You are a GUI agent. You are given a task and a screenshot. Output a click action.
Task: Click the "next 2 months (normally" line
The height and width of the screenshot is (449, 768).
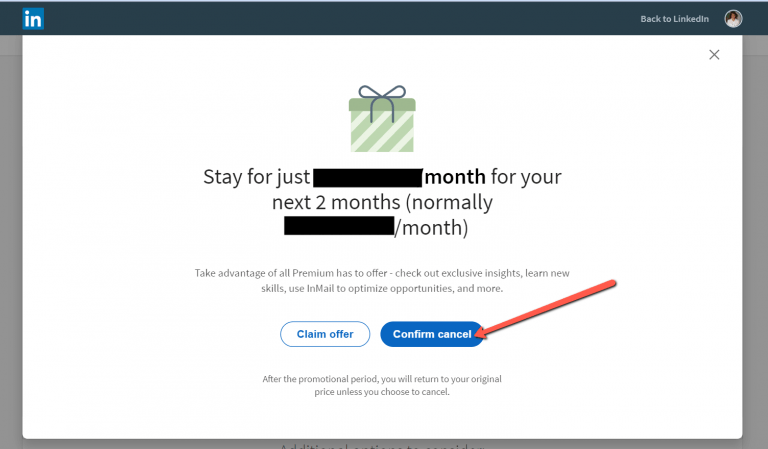(x=382, y=202)
